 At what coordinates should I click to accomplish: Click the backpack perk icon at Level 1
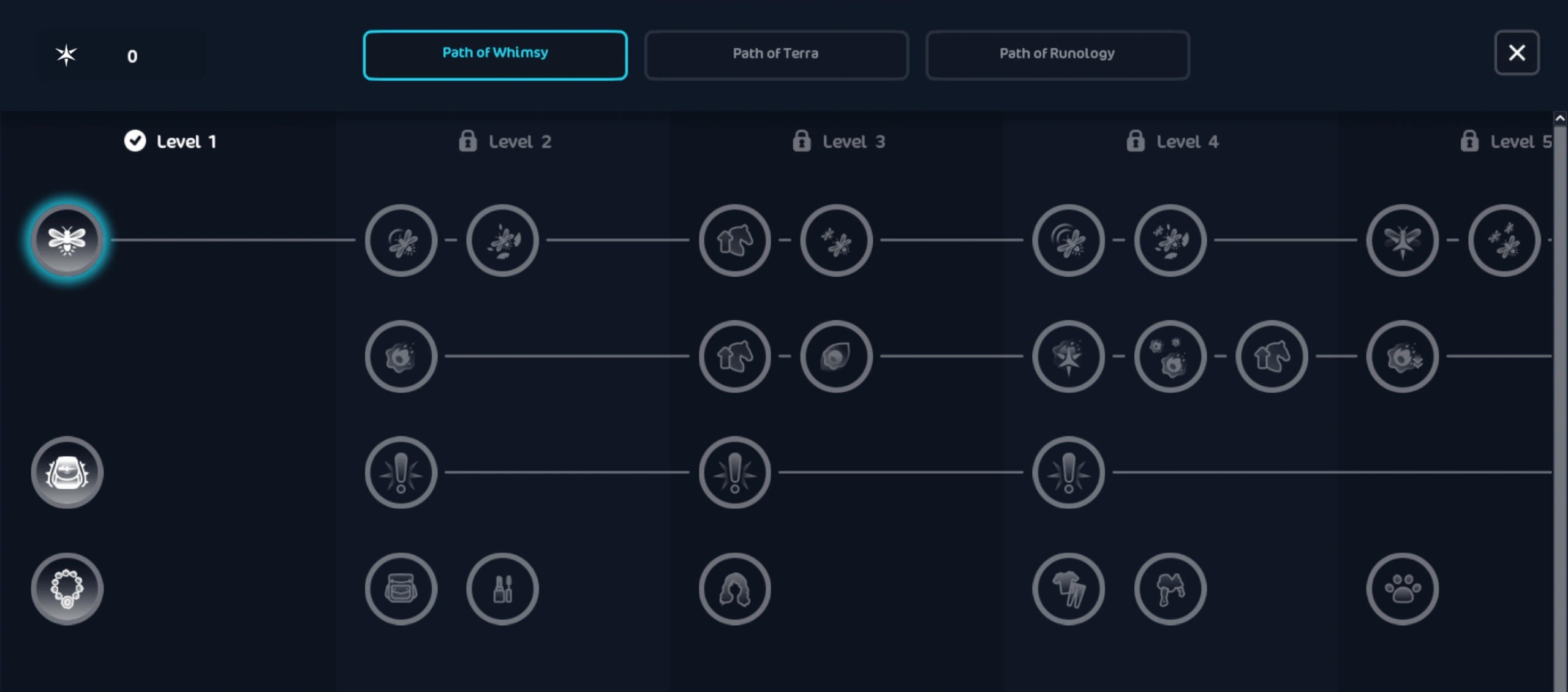point(67,472)
